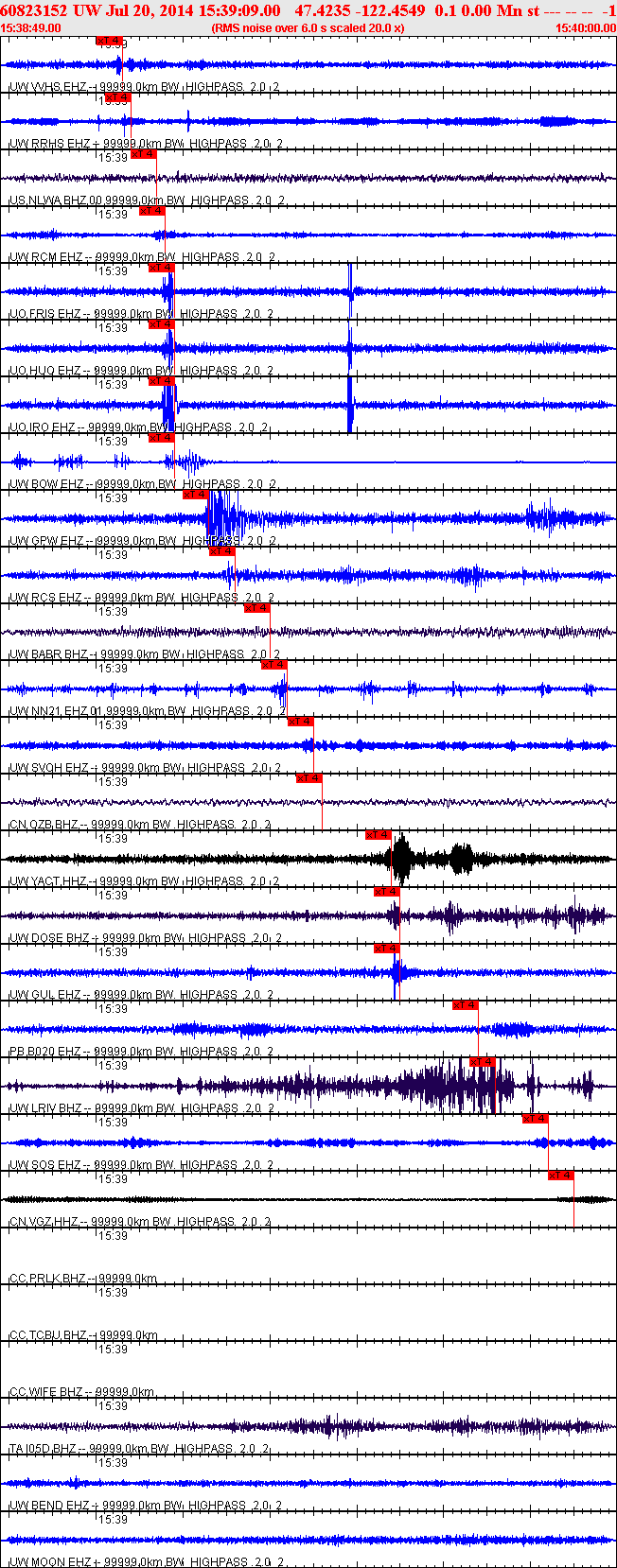Select the UO.IRO.EHZ station label
The width and height of the screenshot is (617, 1568).
point(138,427)
